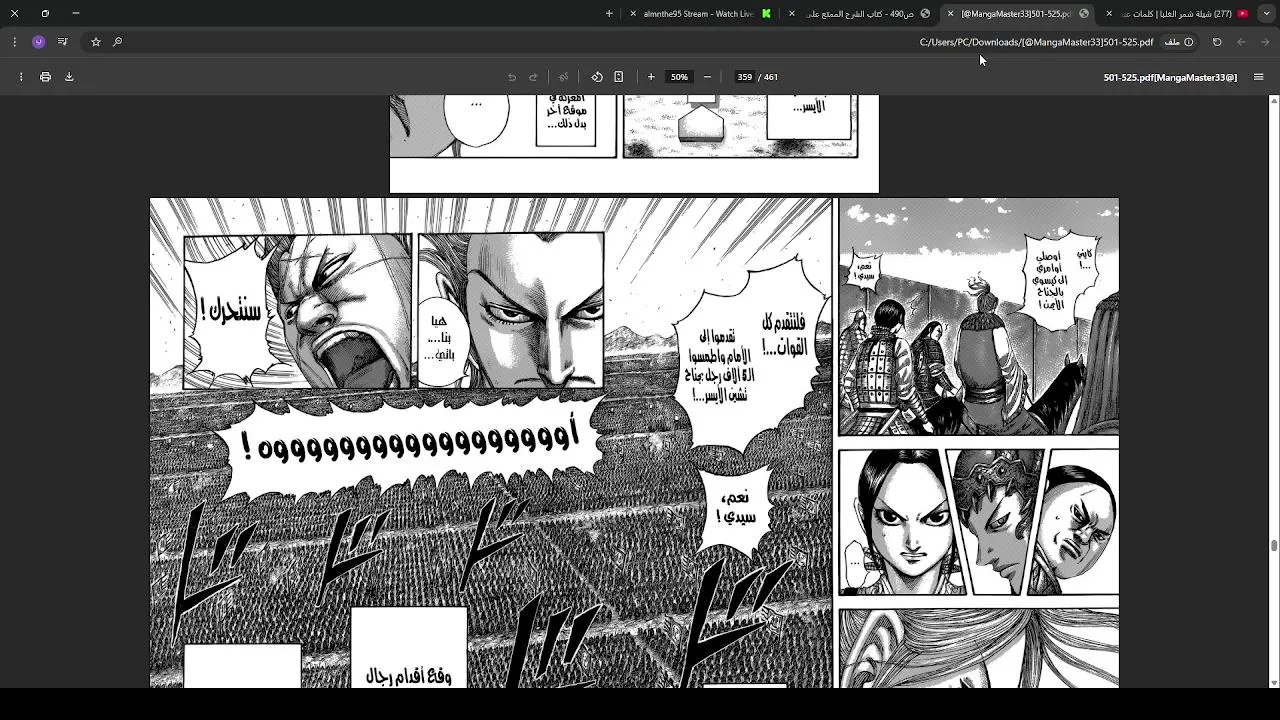Click the scrollbar up arrow
Viewport: 1280px width, 720px height.
coord(1274,101)
